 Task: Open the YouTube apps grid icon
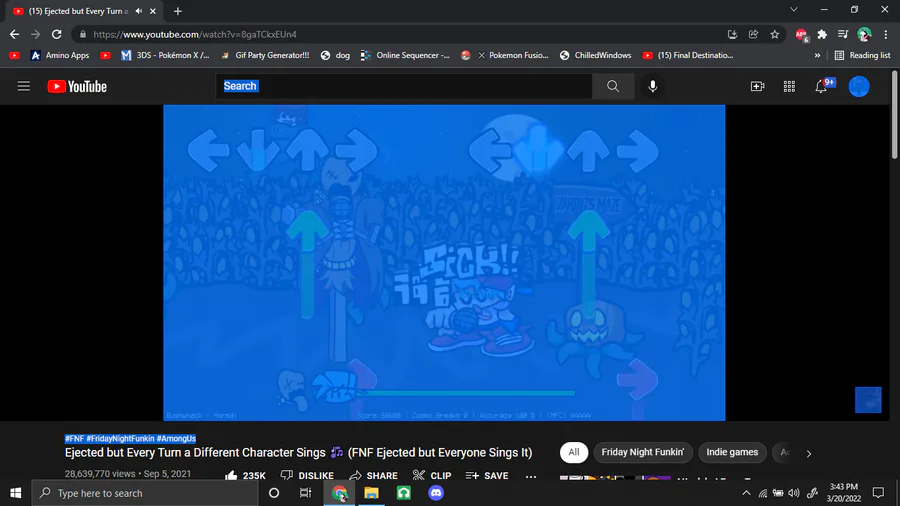pos(789,86)
